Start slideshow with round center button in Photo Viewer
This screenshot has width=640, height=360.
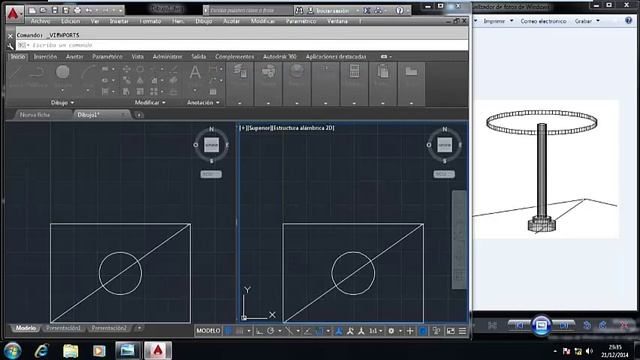(541, 325)
